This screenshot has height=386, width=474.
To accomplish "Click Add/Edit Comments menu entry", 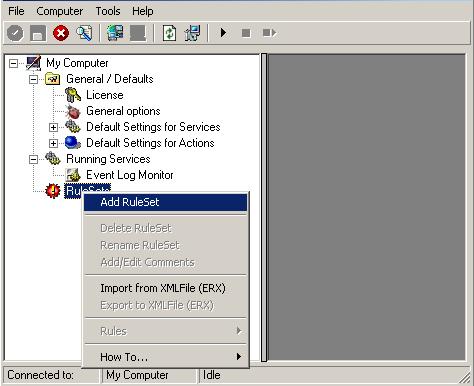I will [x=165, y=262].
